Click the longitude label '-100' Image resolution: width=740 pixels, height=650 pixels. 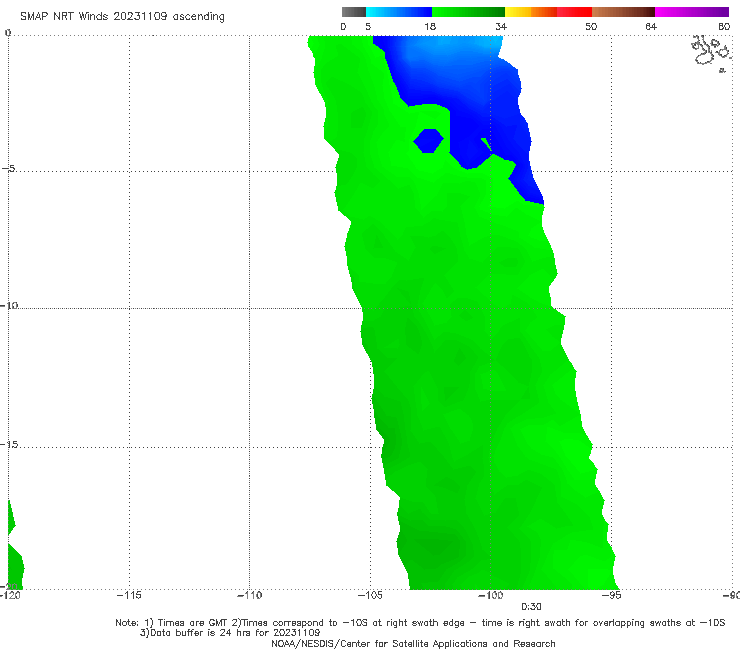click(x=491, y=595)
